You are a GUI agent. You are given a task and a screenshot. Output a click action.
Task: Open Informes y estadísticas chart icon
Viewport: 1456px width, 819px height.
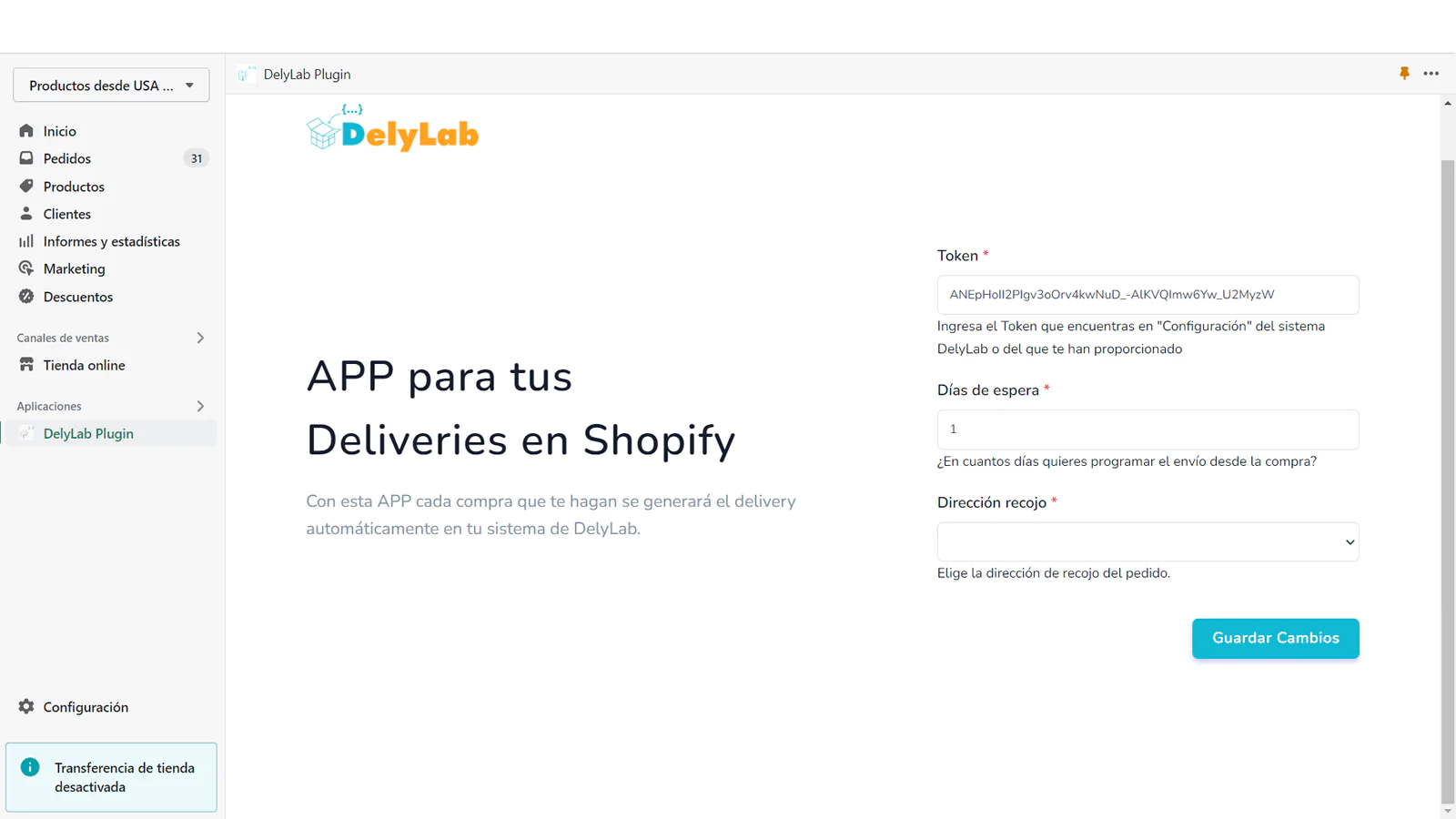tap(26, 241)
